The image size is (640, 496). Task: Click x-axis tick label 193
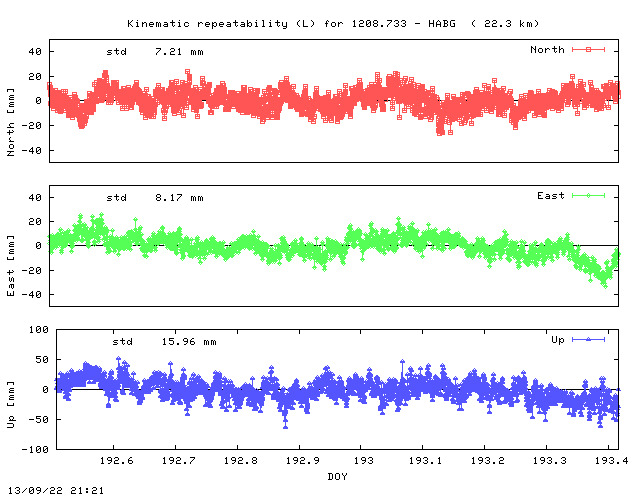tap(363, 460)
